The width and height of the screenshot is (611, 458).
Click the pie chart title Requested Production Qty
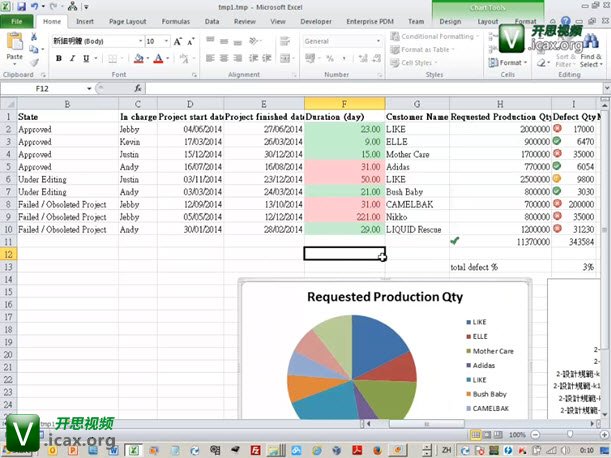pyautogui.click(x=385, y=297)
